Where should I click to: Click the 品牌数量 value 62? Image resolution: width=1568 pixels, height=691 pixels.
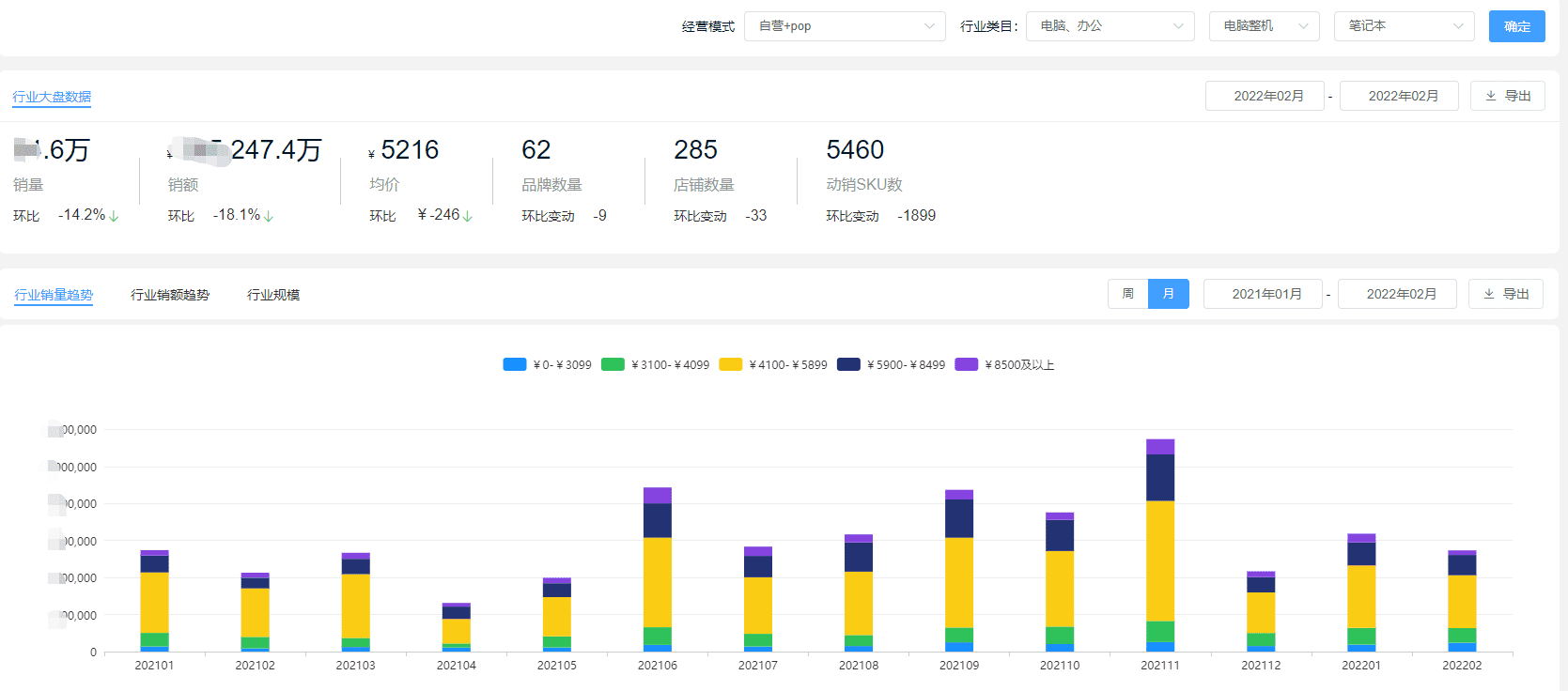click(536, 150)
